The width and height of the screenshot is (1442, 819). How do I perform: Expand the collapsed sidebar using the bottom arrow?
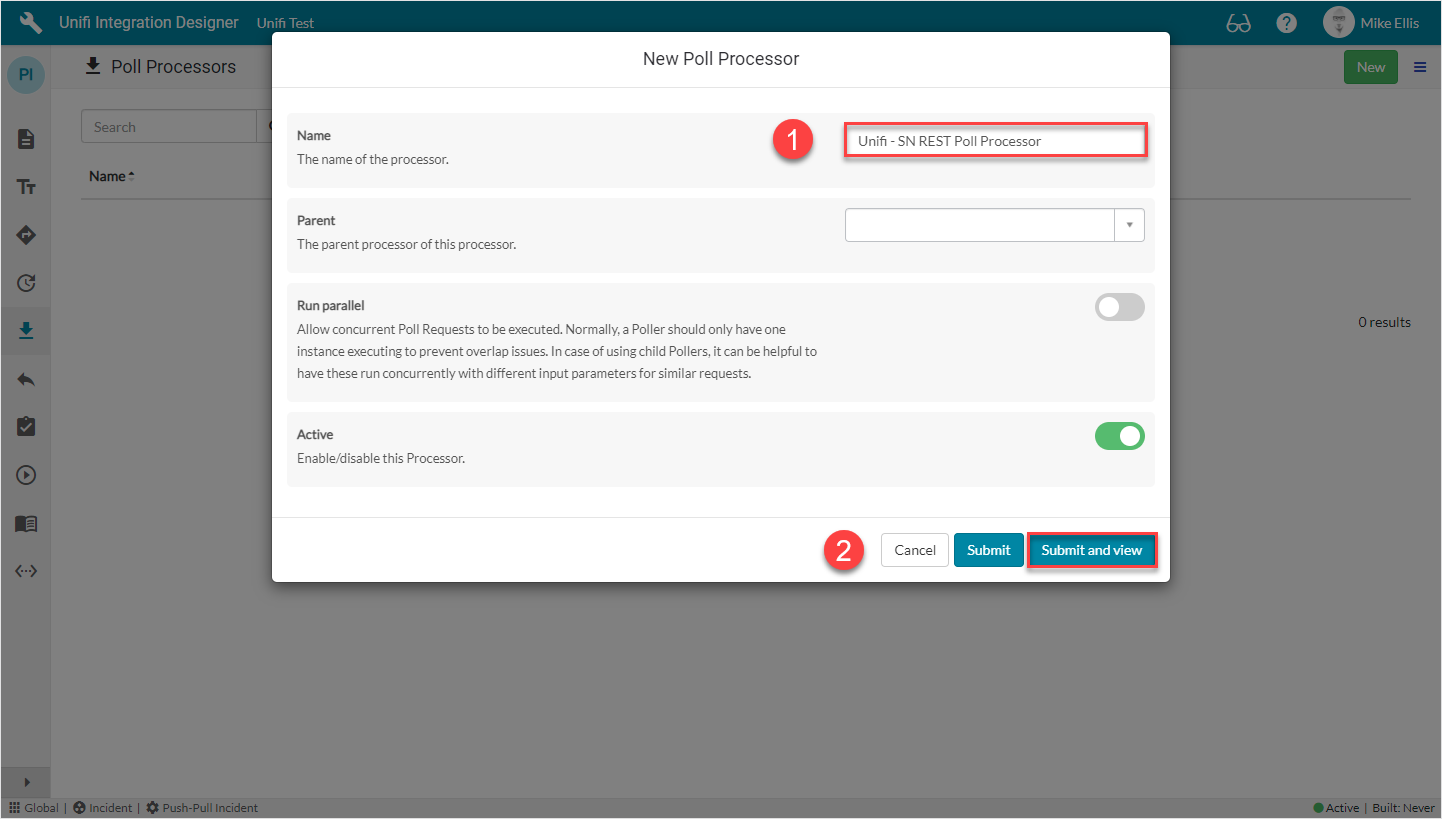coord(25,782)
